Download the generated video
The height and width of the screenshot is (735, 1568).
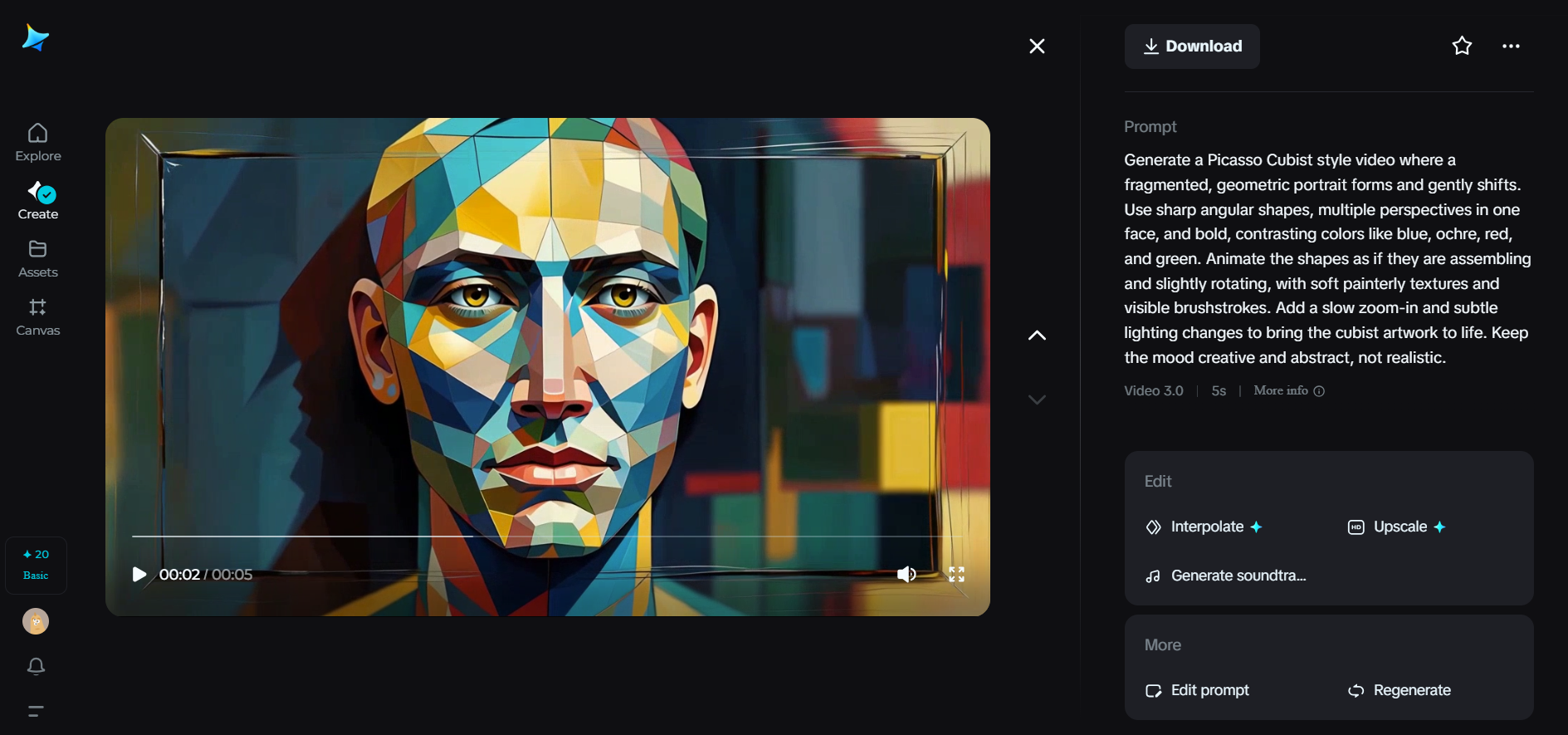pyautogui.click(x=1192, y=47)
